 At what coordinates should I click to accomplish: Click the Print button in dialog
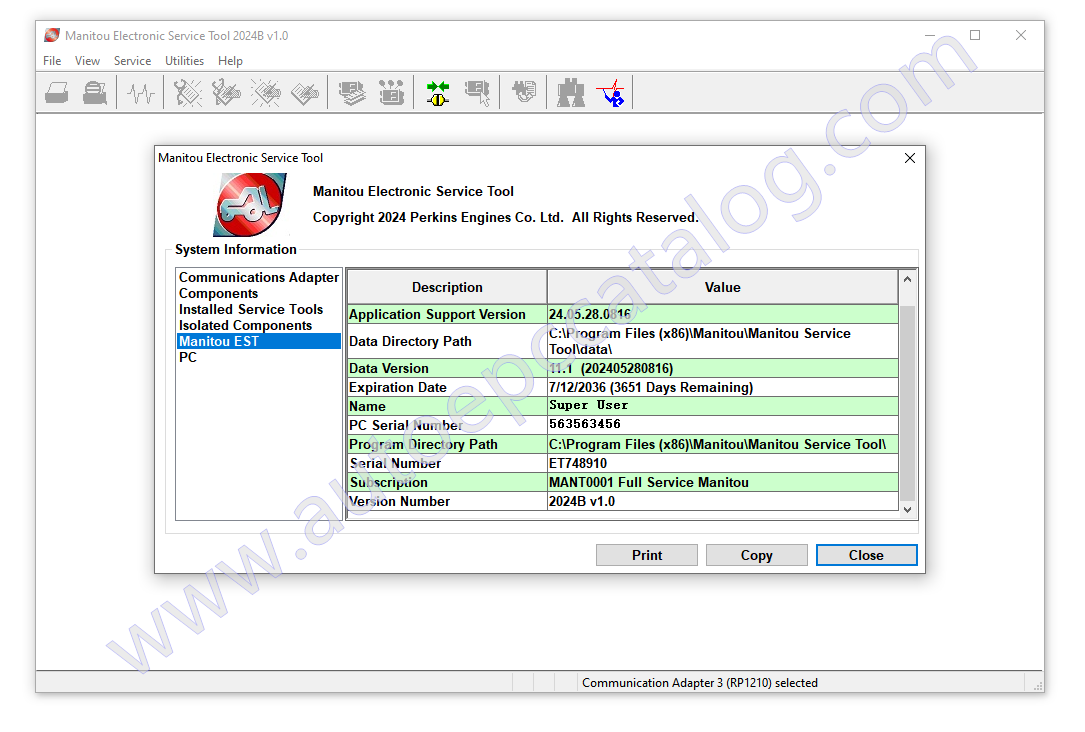point(647,555)
